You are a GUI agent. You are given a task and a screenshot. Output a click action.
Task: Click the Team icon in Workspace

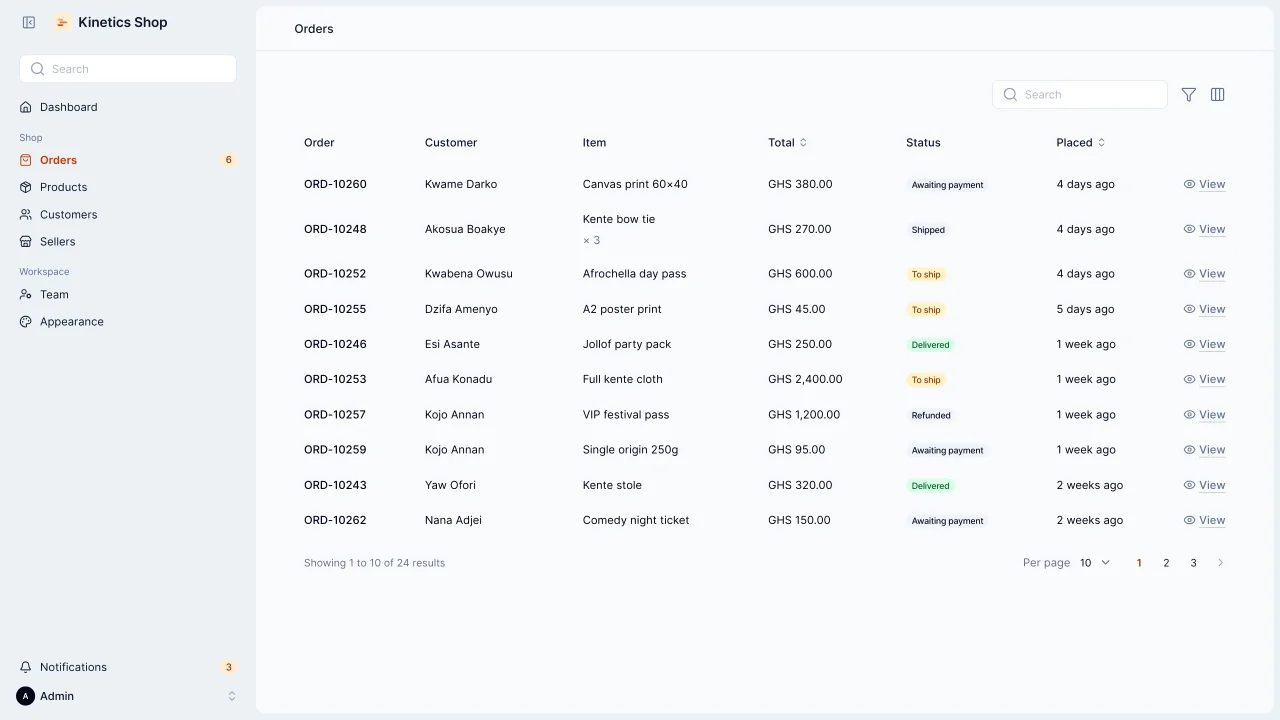[26, 294]
